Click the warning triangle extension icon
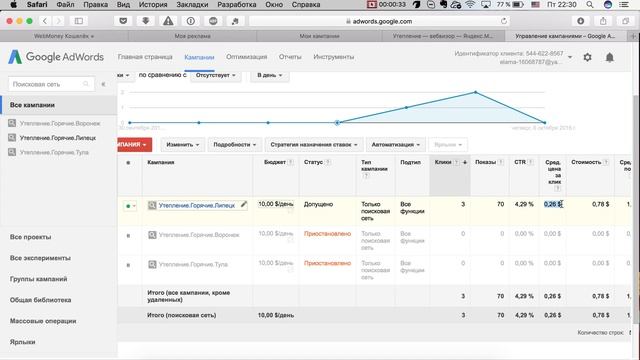640x360 pixels. (x=168, y=21)
